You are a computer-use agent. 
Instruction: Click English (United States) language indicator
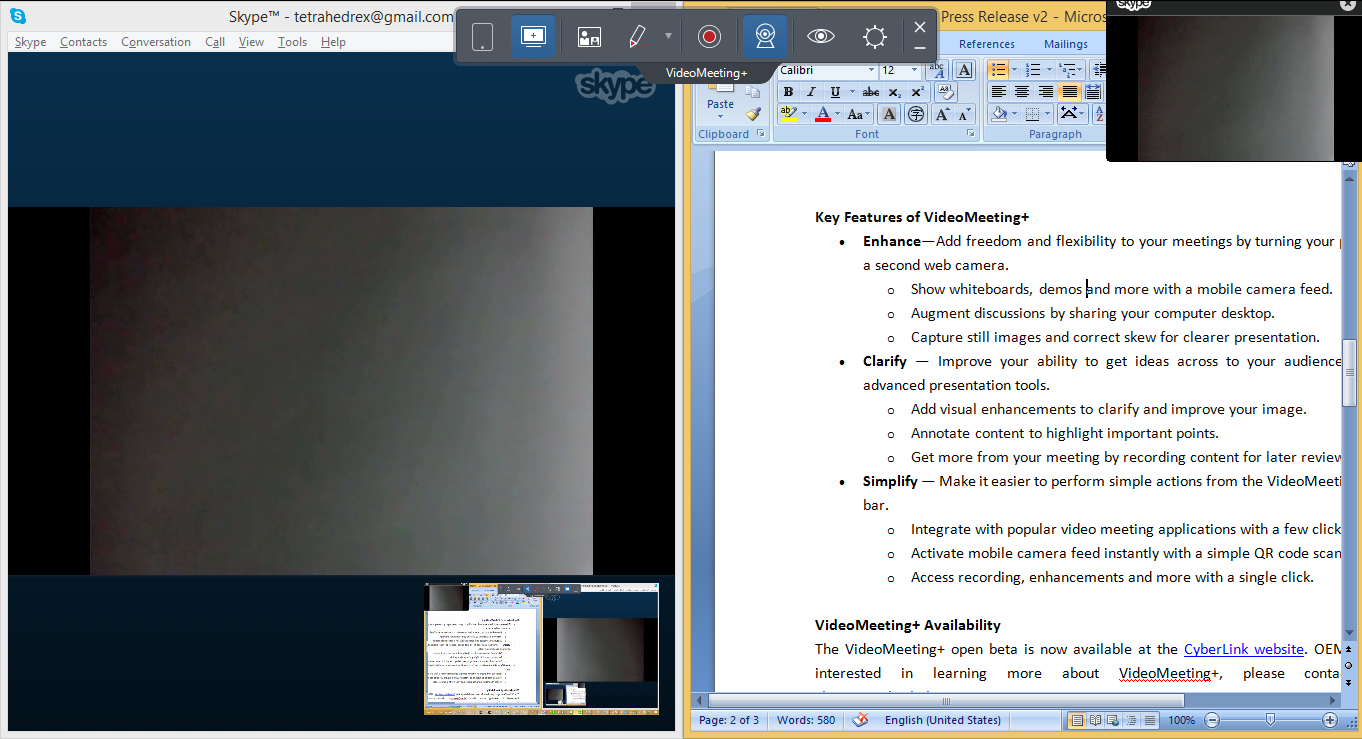click(x=943, y=720)
